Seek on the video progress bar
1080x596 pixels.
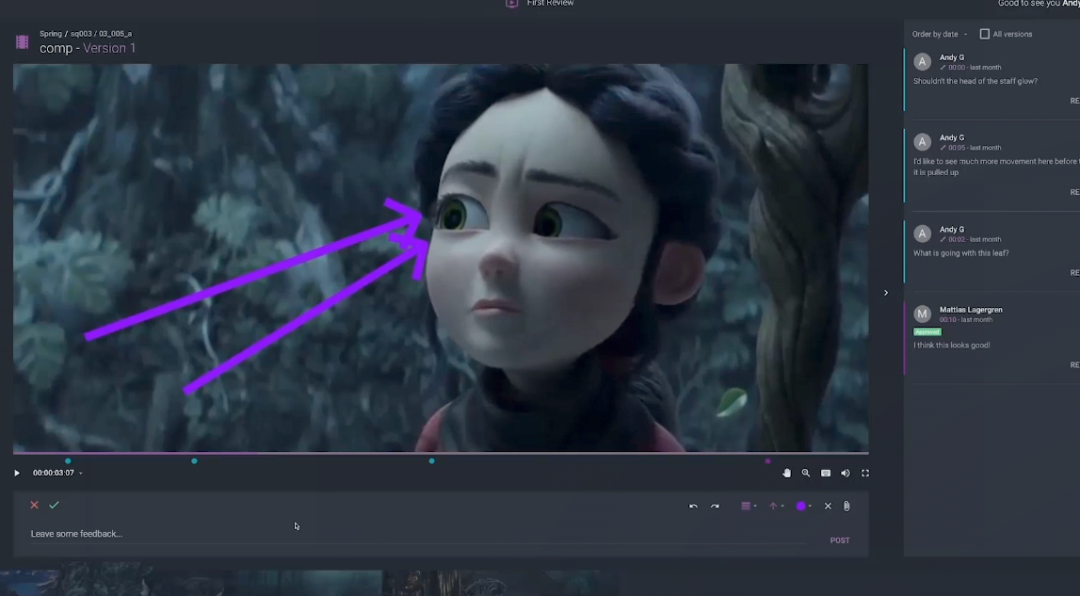coord(441,453)
